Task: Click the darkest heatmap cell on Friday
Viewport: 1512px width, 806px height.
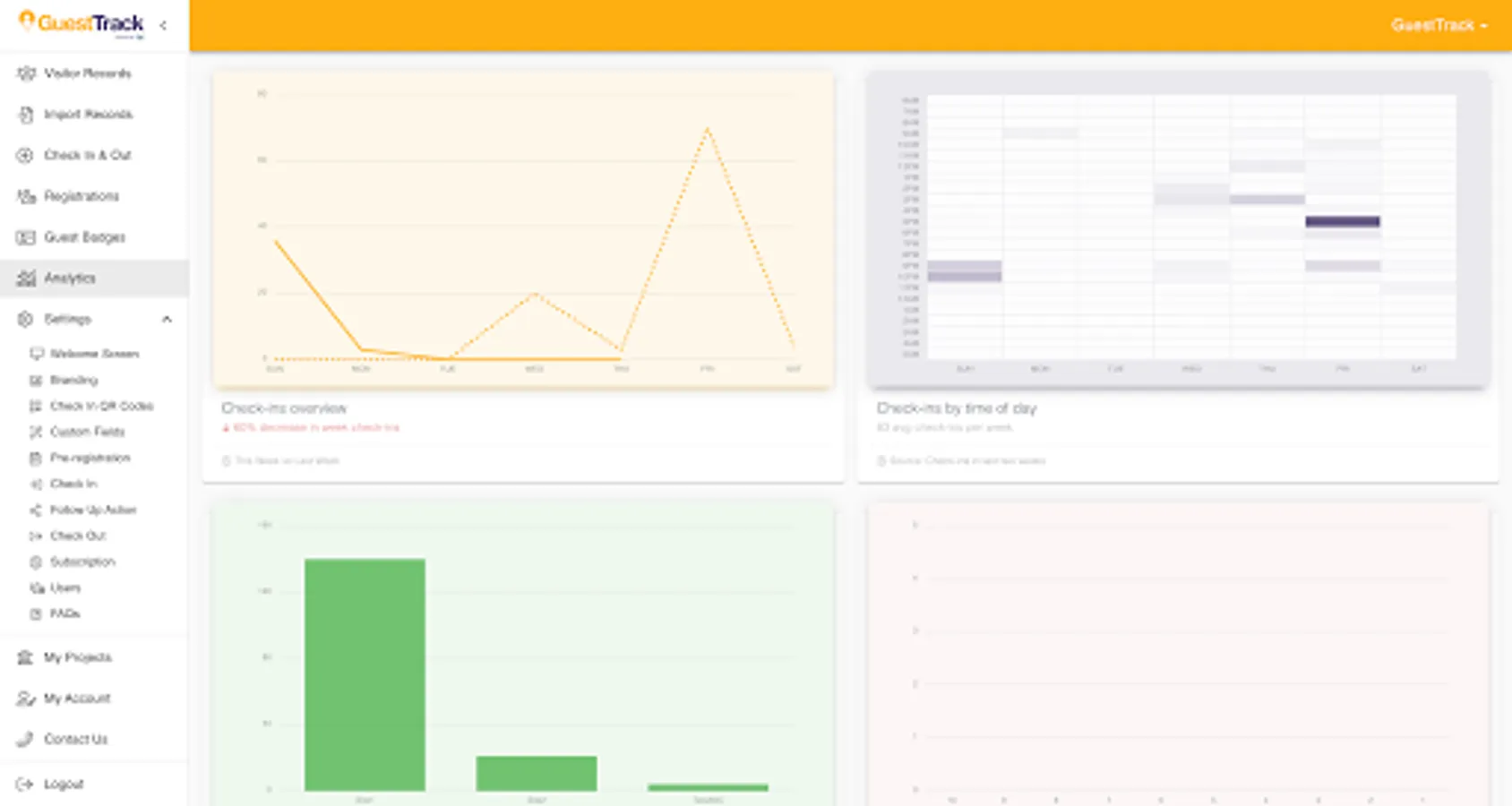Action: pos(1342,221)
